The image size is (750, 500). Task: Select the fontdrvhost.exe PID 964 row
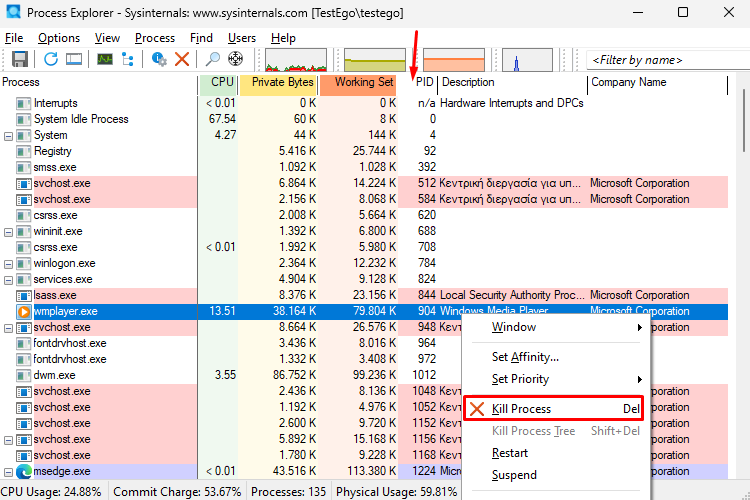click(x=232, y=344)
